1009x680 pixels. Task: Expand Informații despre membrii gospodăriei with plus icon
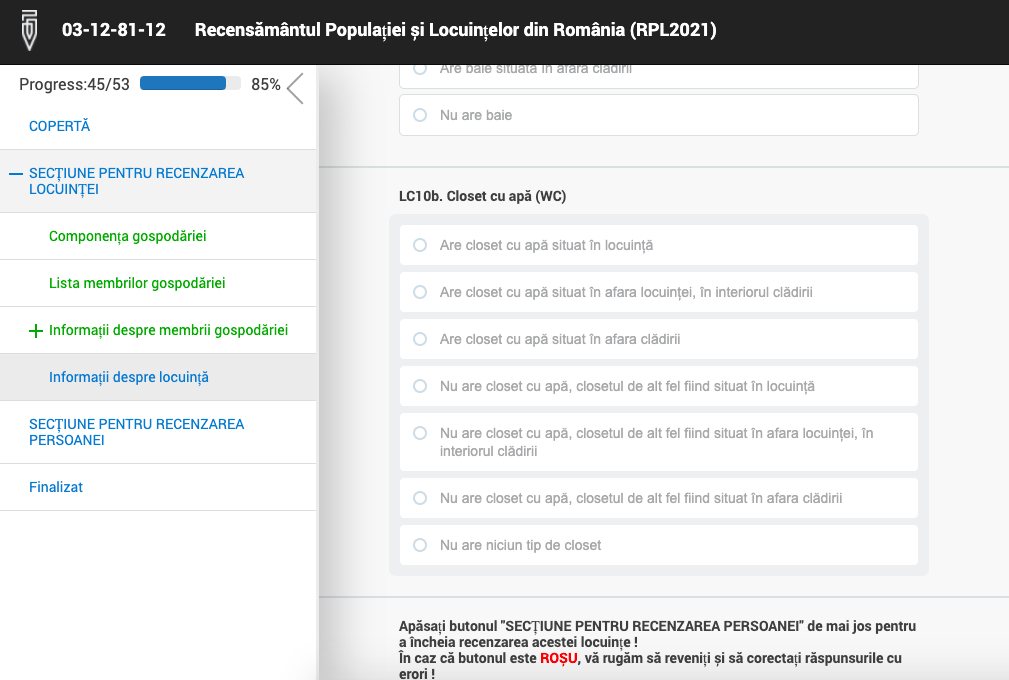(37, 331)
